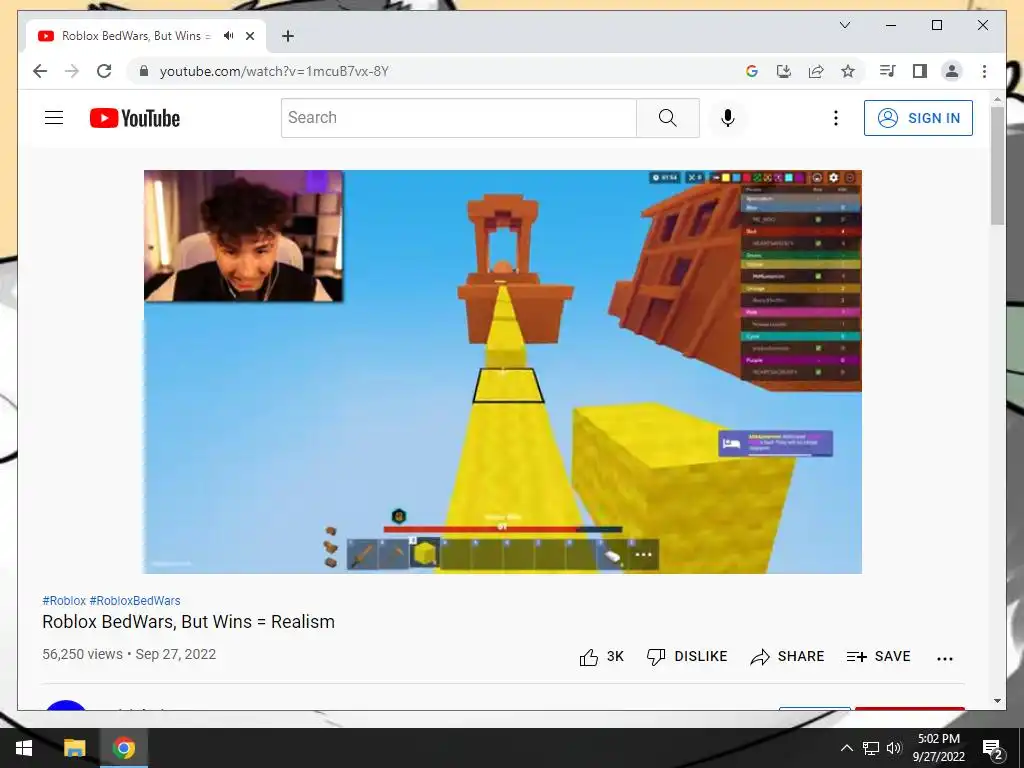Start voice search with the microphone
The width and height of the screenshot is (1024, 768).
728,118
